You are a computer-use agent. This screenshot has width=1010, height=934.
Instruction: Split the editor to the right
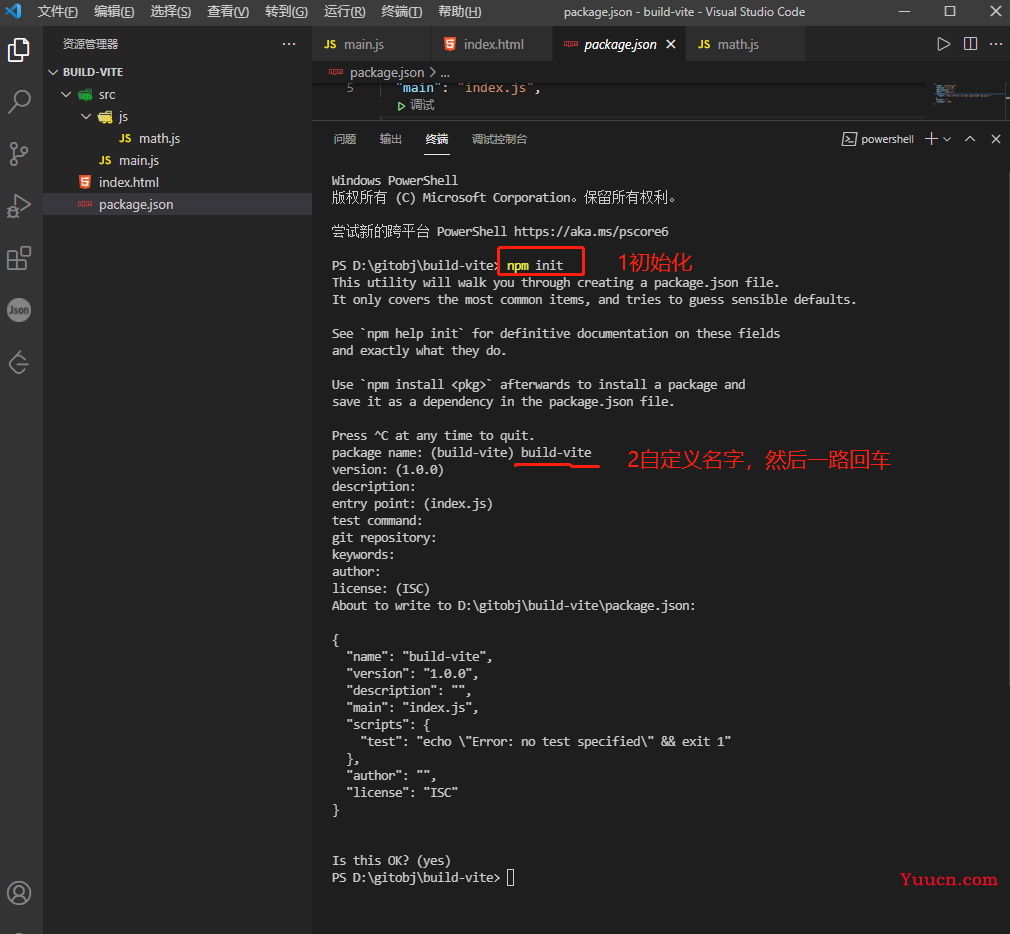tap(970, 44)
